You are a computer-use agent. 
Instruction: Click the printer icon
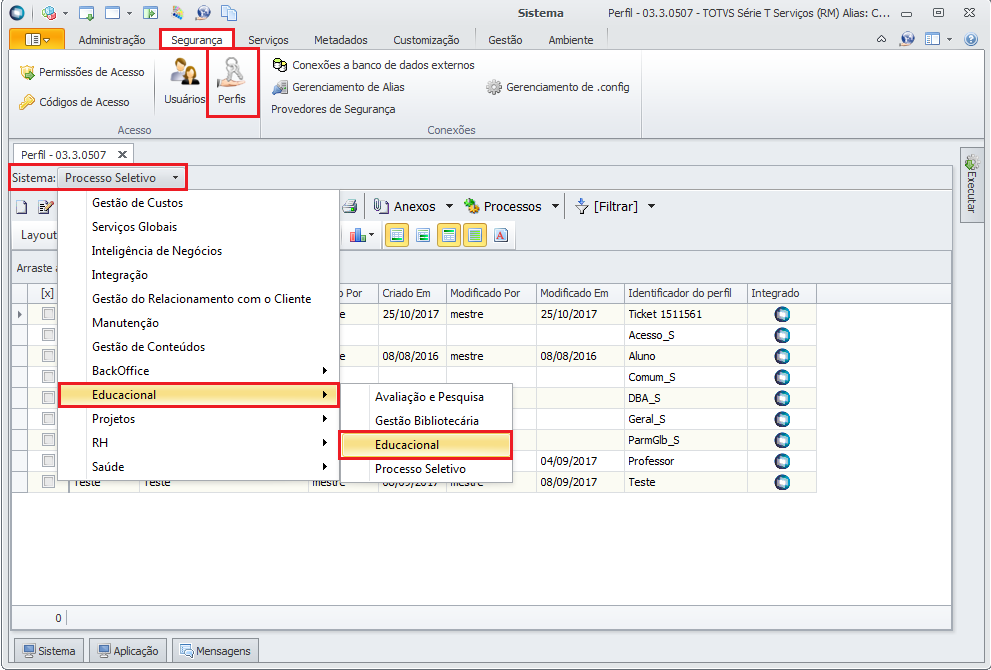point(350,206)
